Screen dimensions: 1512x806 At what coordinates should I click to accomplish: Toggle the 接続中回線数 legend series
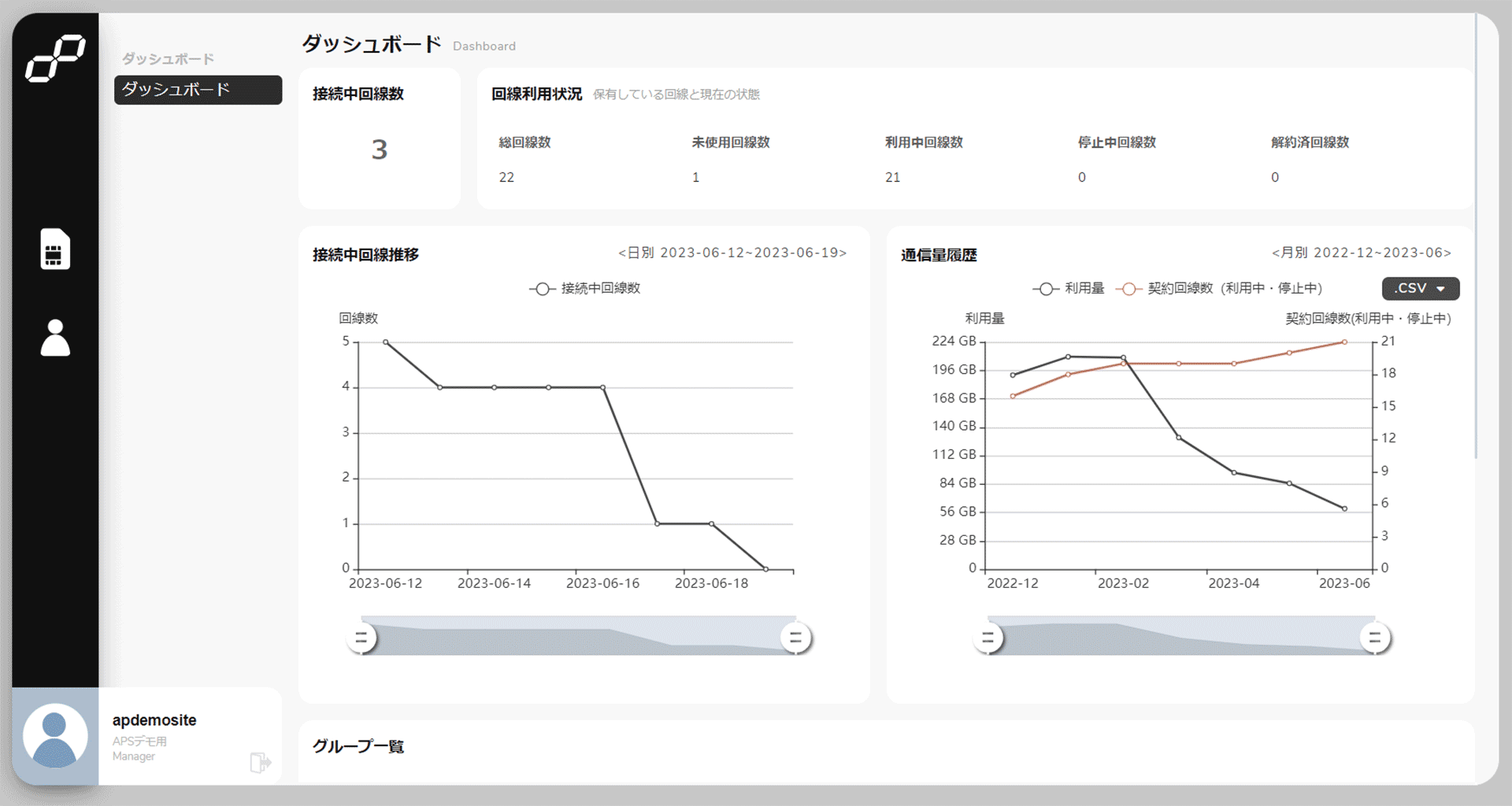click(584, 289)
